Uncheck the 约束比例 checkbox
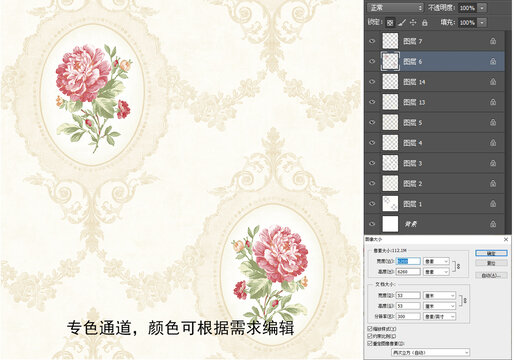Viewport: 515px width, 360px height. click(x=370, y=336)
